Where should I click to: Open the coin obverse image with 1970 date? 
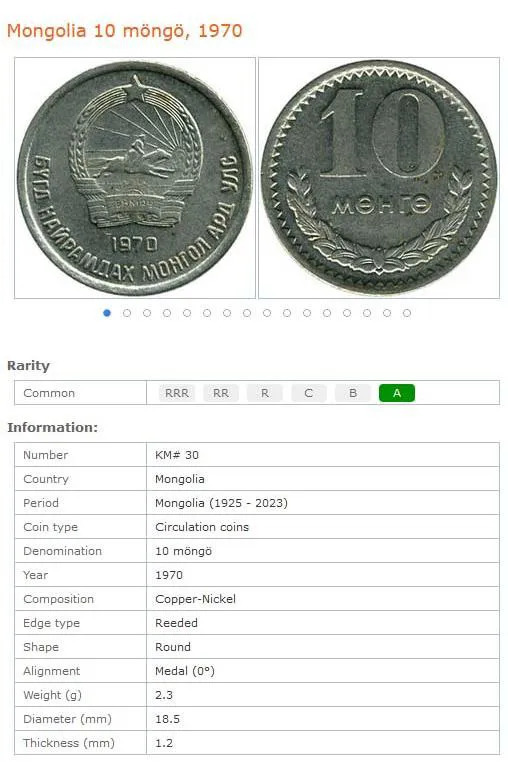coord(135,178)
